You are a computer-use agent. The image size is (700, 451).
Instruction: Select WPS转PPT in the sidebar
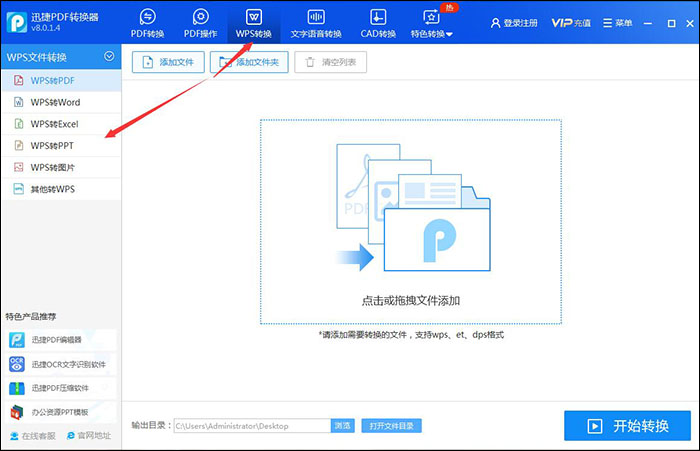coord(61,146)
